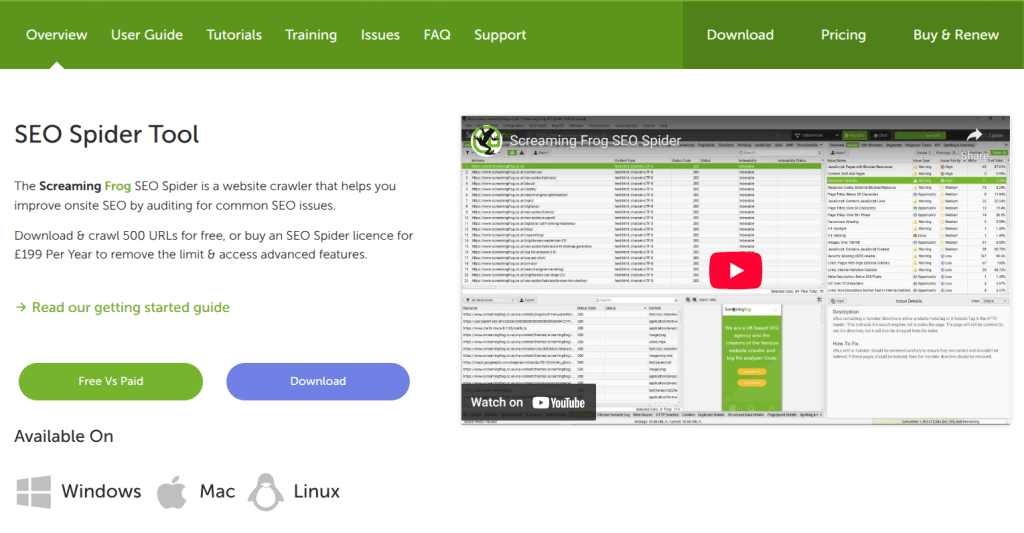Click the Watch on YouTube badge

[x=528, y=402]
